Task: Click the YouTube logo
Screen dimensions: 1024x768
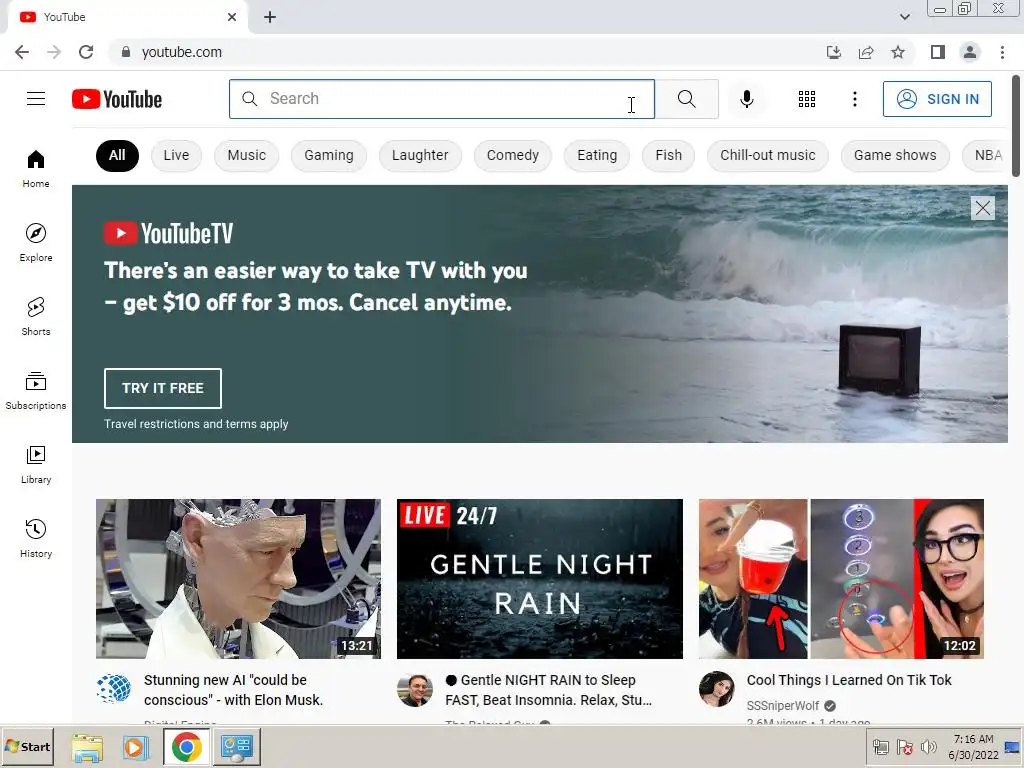Action: pos(117,99)
